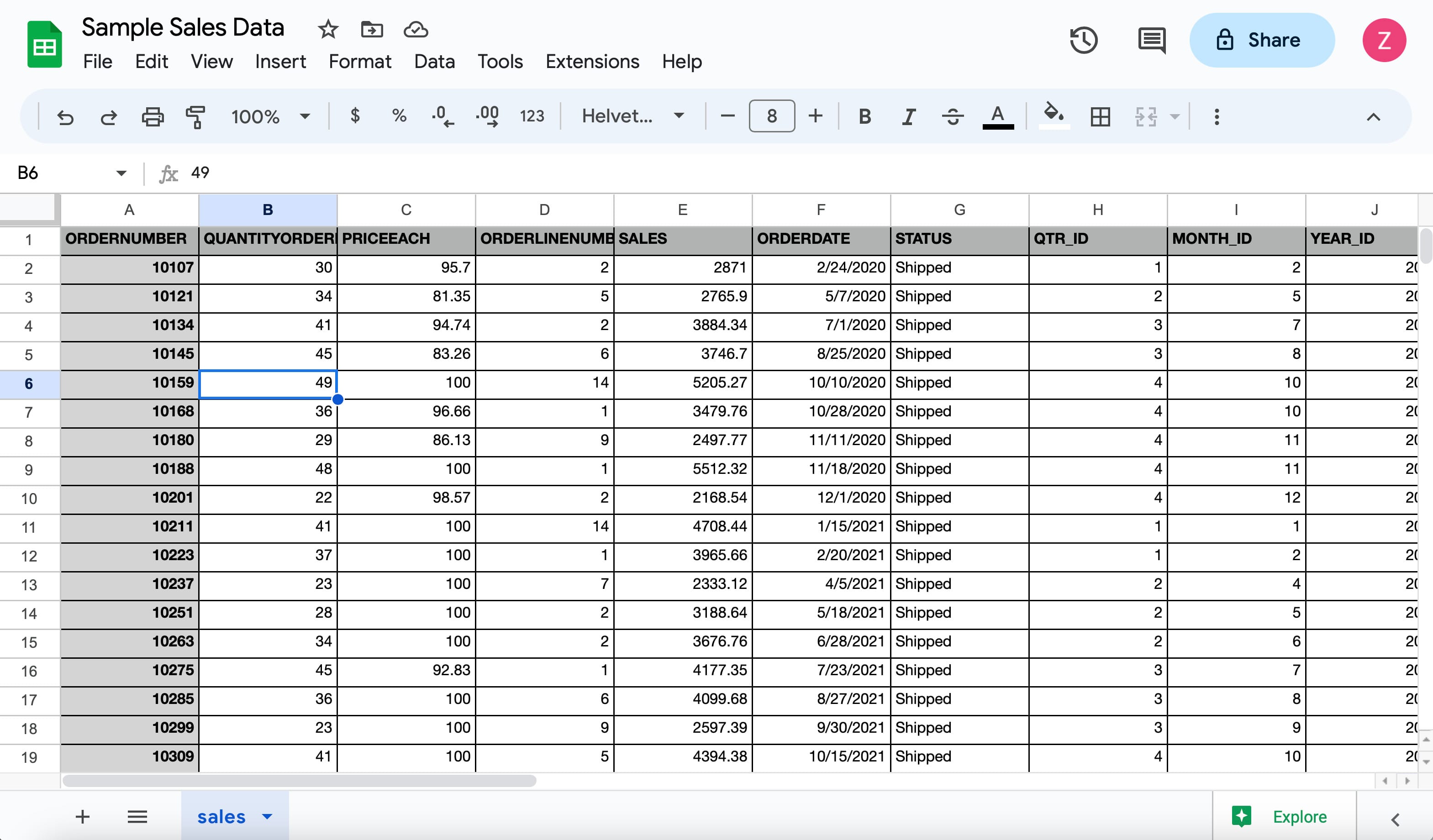The image size is (1433, 840).
Task: Toggle italic formatting
Action: point(908,116)
